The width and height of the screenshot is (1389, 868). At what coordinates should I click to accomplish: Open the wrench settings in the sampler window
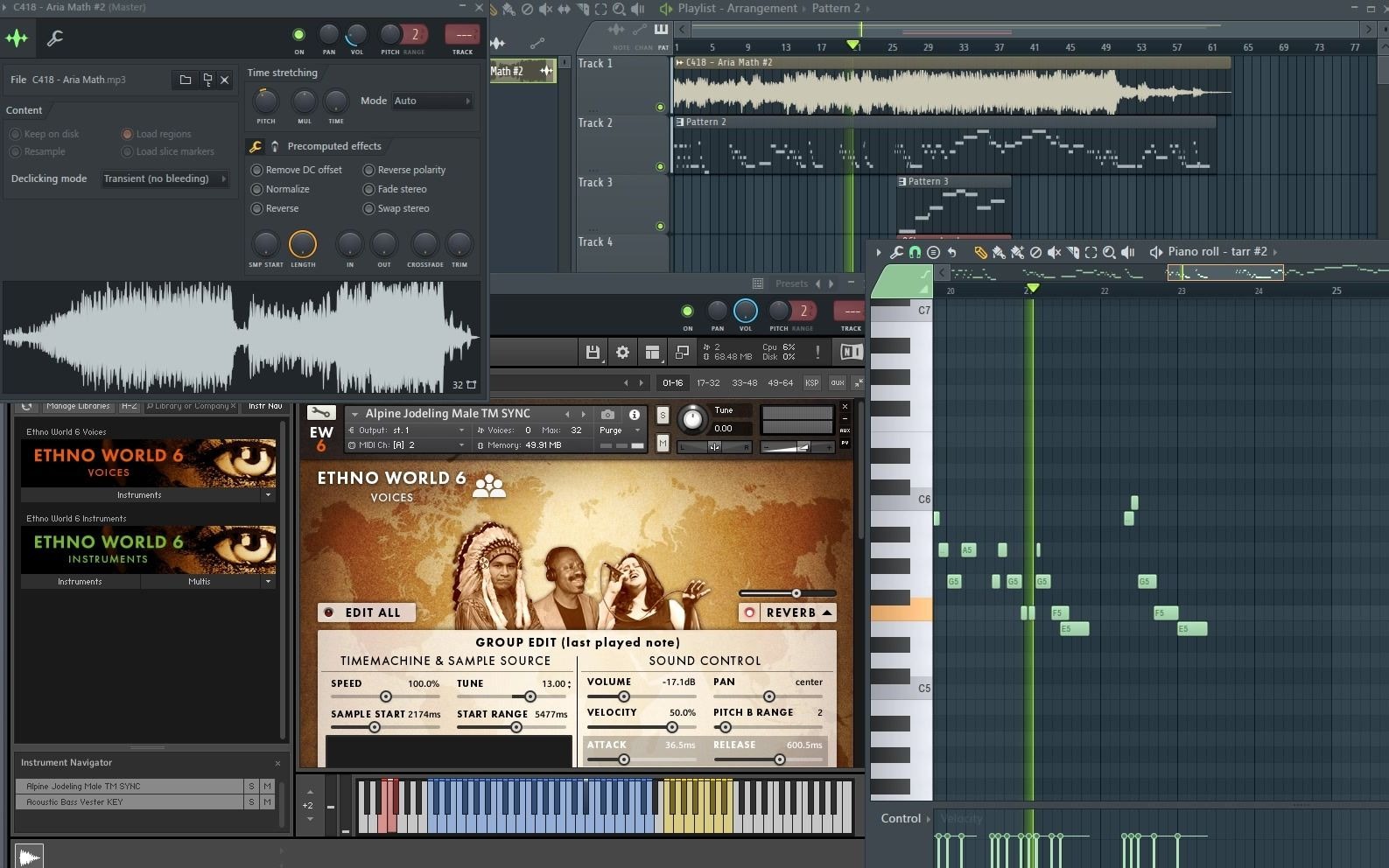click(x=54, y=38)
